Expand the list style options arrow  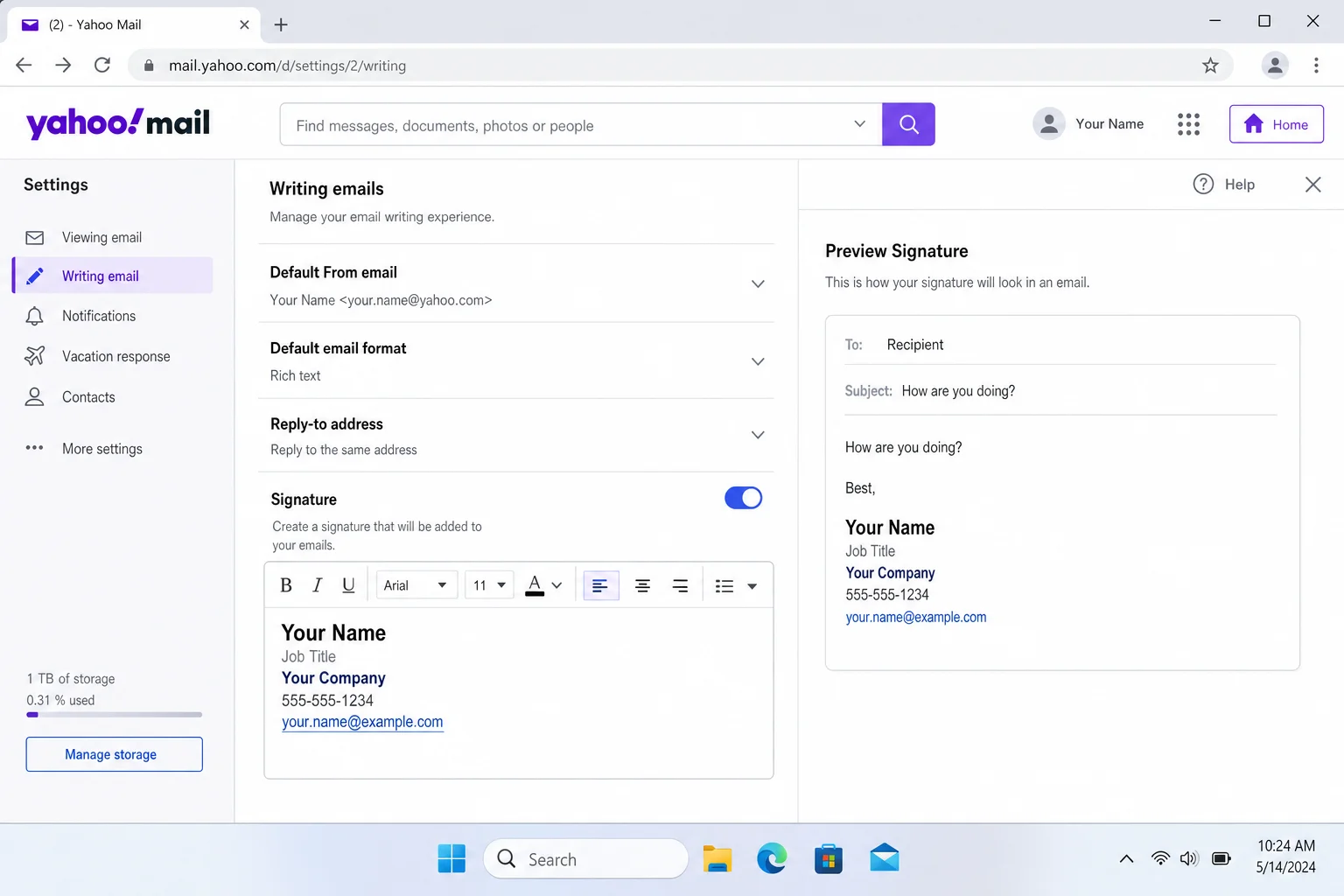(752, 586)
